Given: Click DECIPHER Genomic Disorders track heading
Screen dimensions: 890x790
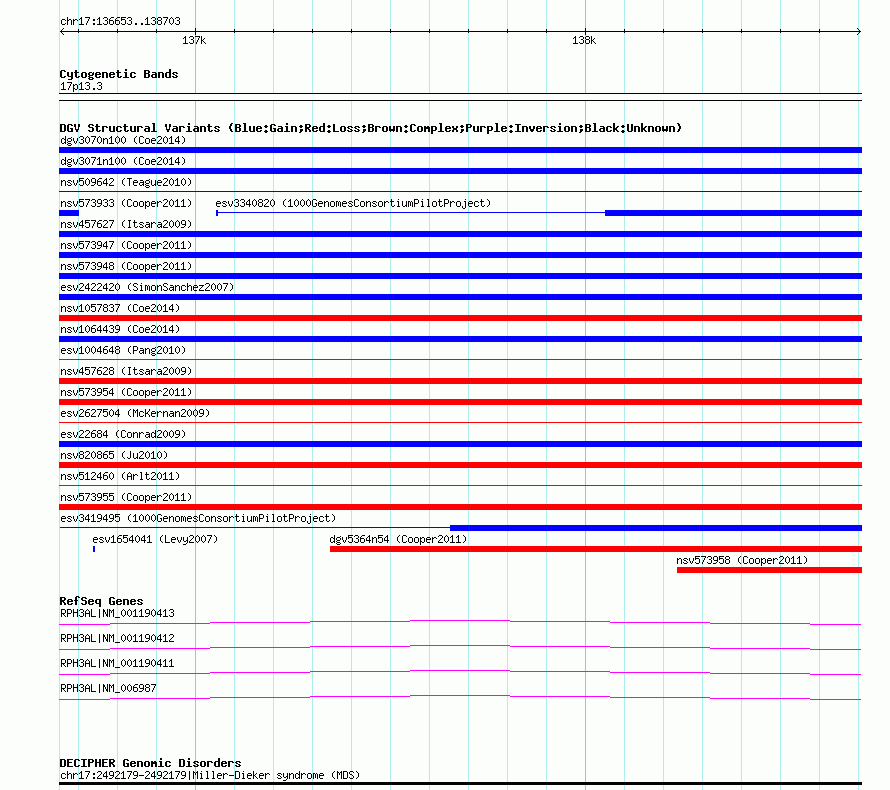Looking at the screenshot, I should [150, 763].
